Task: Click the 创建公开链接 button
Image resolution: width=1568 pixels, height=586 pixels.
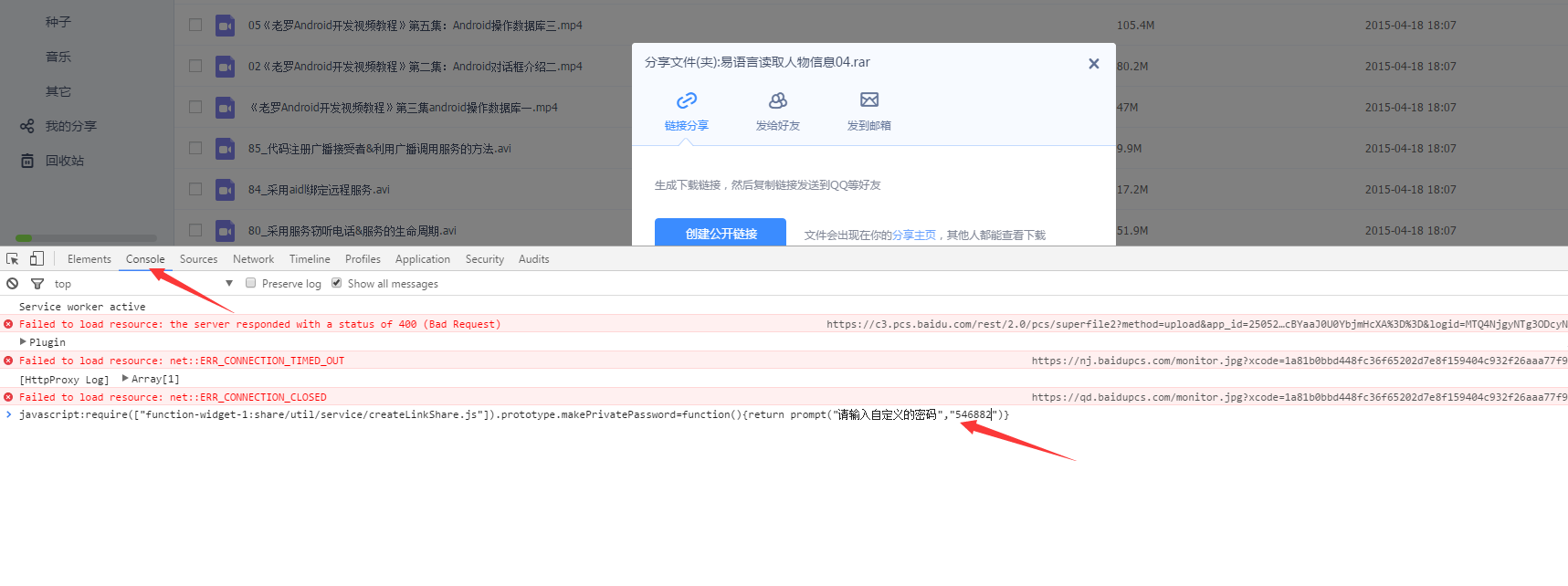Action: click(721, 233)
